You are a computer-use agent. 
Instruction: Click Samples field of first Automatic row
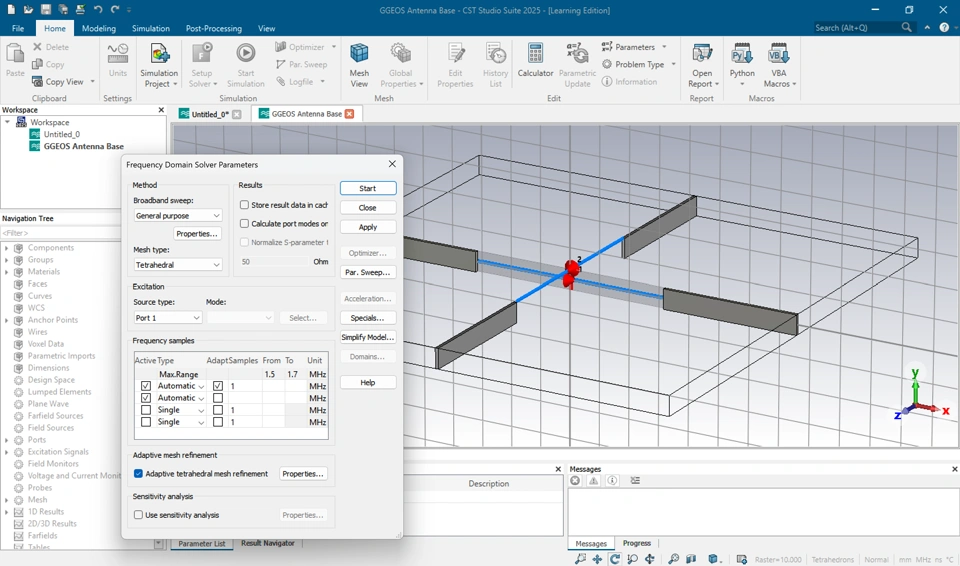(245, 386)
